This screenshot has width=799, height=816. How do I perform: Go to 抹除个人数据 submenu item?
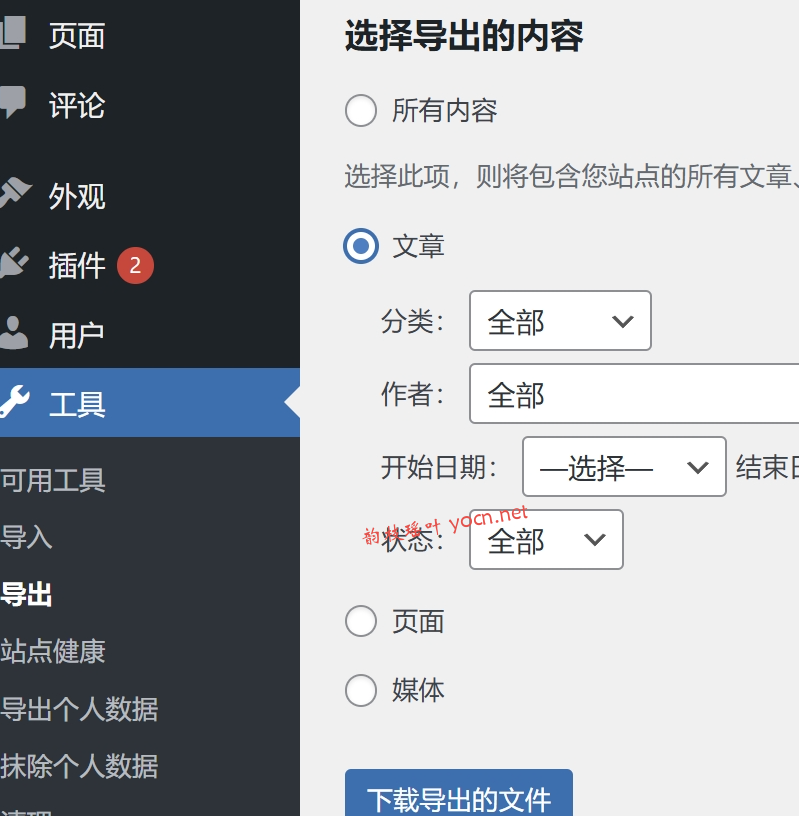[x=79, y=766]
